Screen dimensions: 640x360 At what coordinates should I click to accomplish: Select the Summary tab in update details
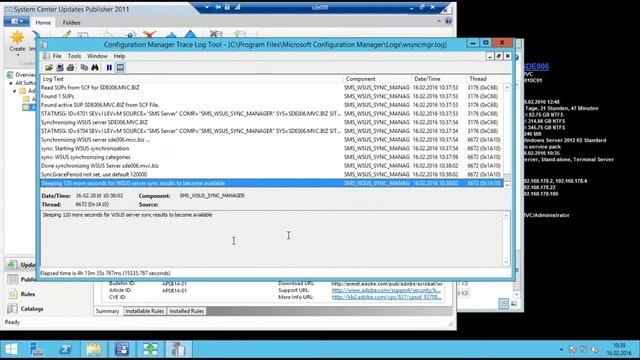point(107,311)
